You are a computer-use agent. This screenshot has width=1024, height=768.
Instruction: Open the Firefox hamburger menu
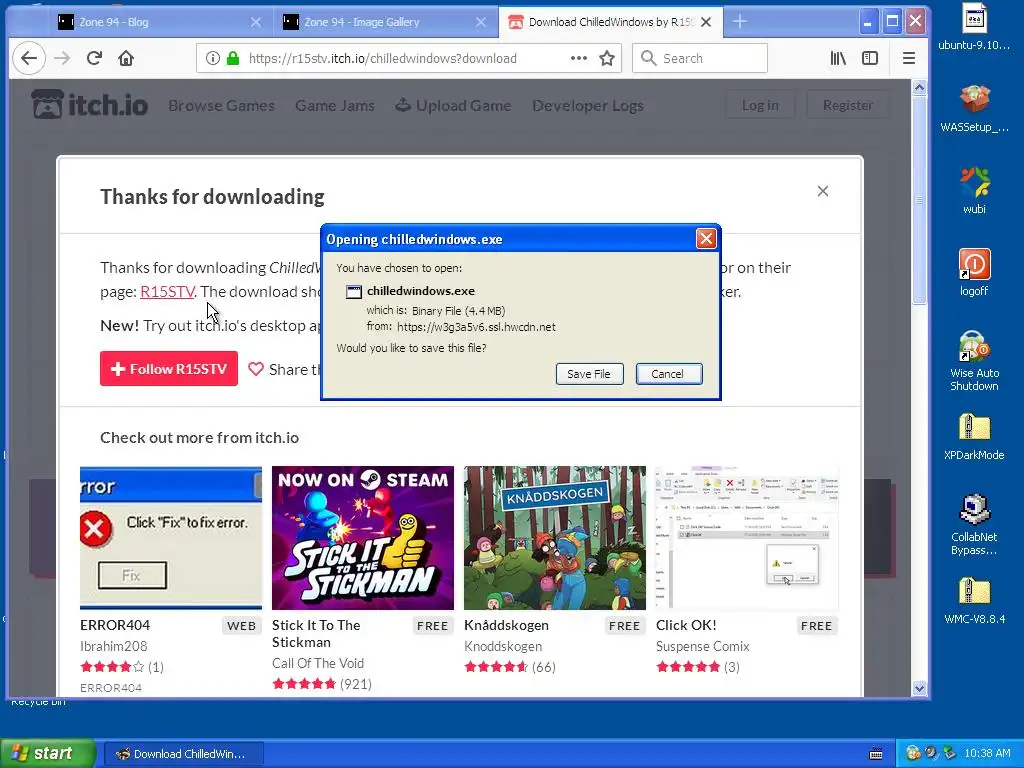click(908, 58)
